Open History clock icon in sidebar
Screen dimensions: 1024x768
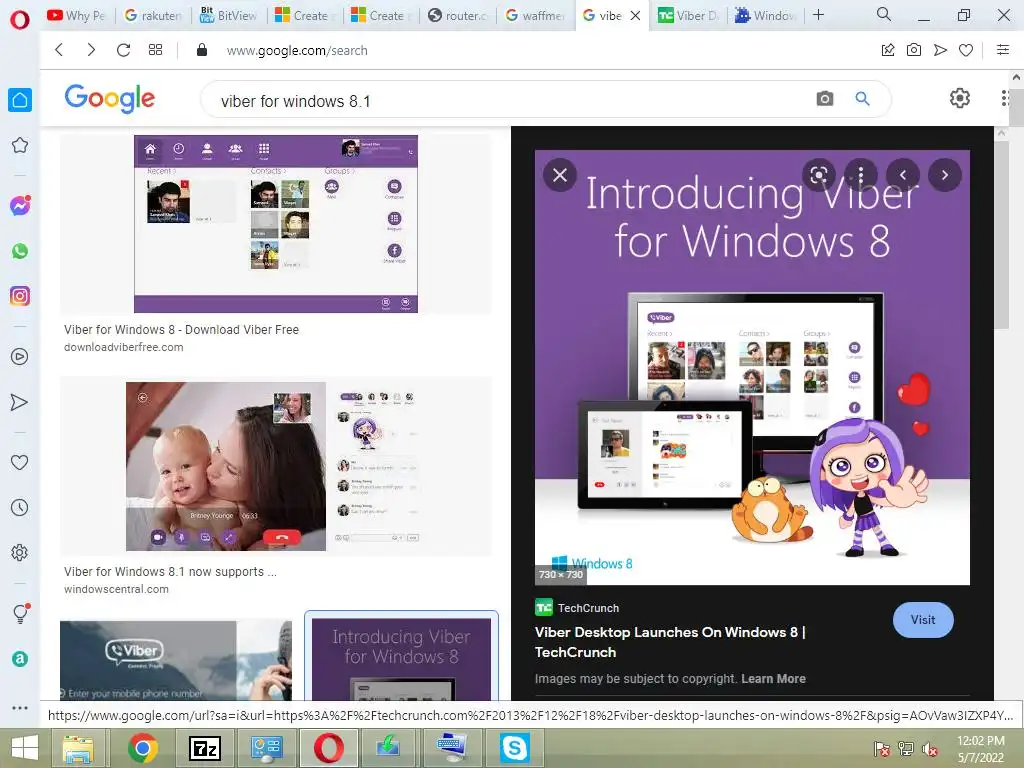(20, 507)
